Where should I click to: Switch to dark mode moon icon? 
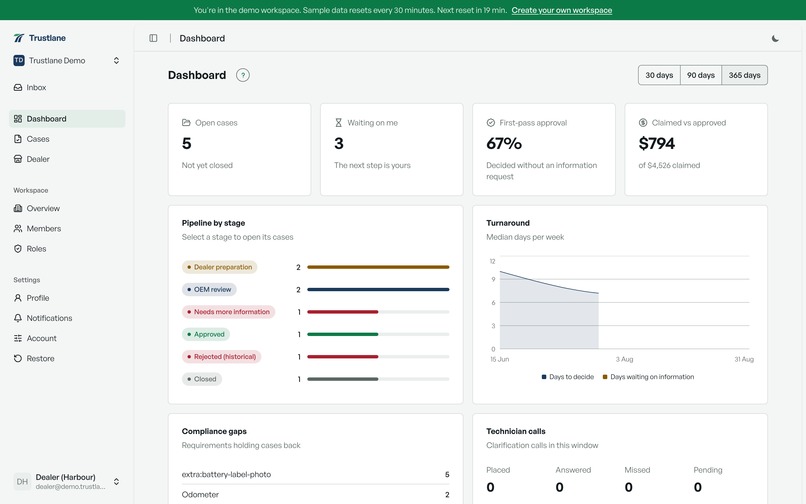coord(775,38)
